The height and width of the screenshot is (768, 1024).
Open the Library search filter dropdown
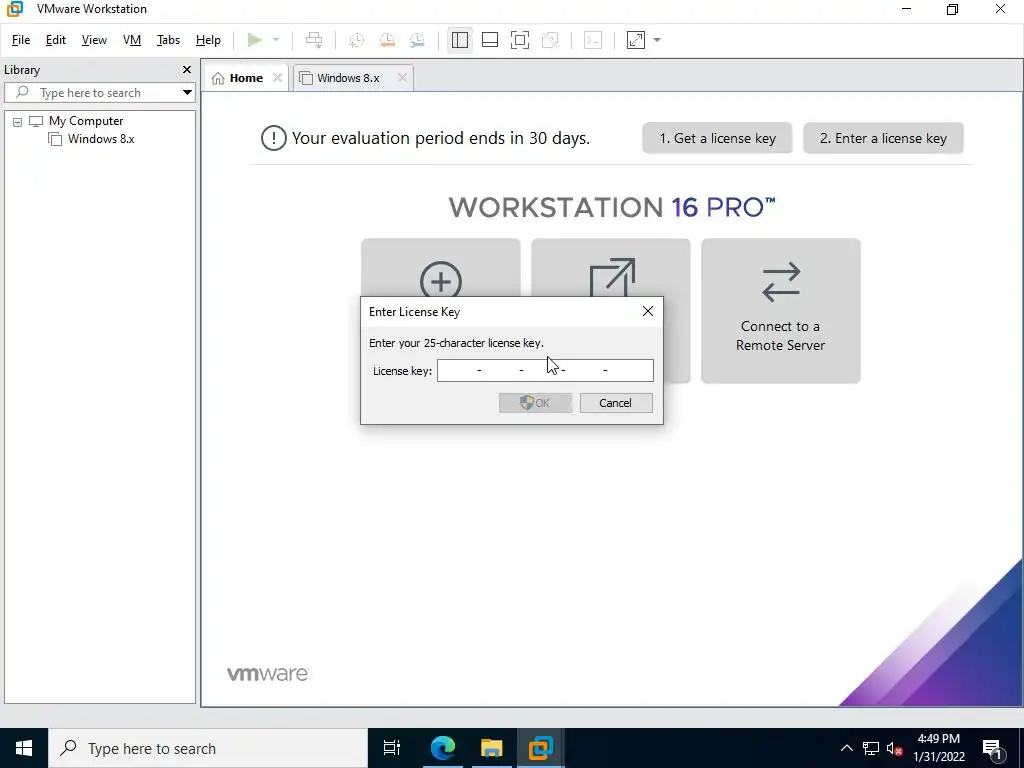point(187,93)
